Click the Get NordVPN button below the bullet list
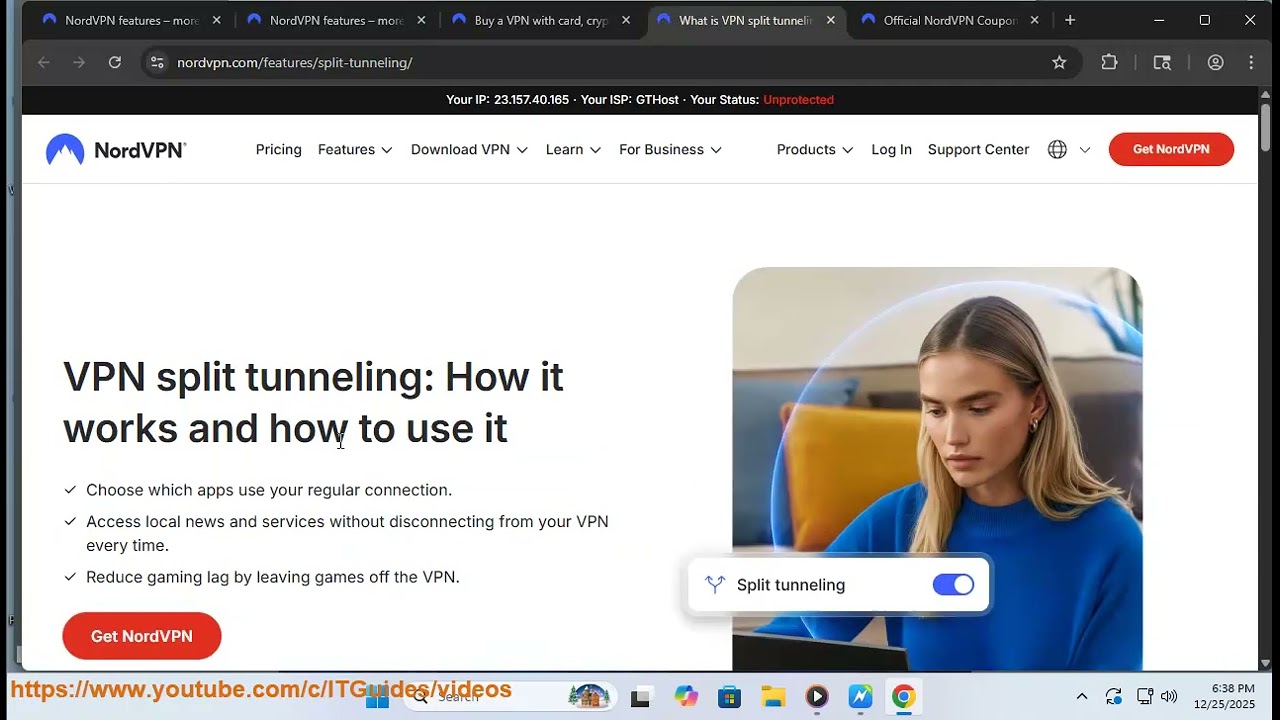The image size is (1280, 720). (x=142, y=636)
